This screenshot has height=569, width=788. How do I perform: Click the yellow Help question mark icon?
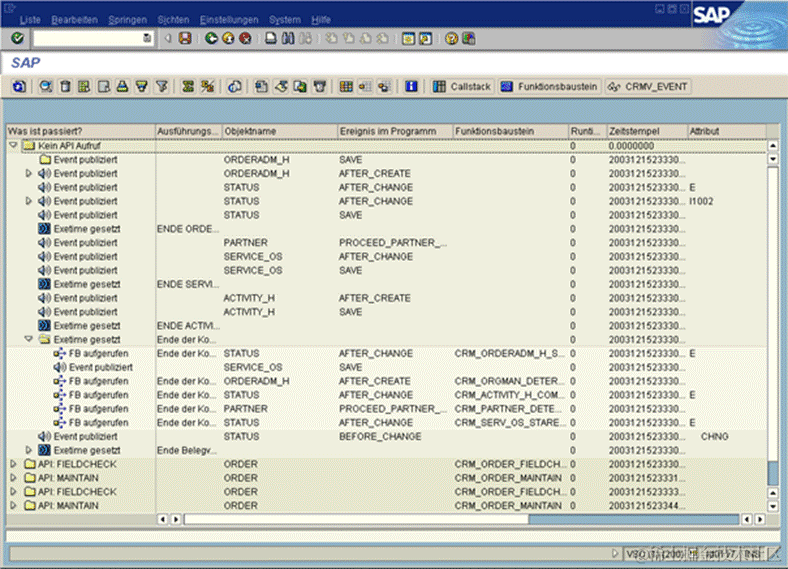click(x=451, y=38)
